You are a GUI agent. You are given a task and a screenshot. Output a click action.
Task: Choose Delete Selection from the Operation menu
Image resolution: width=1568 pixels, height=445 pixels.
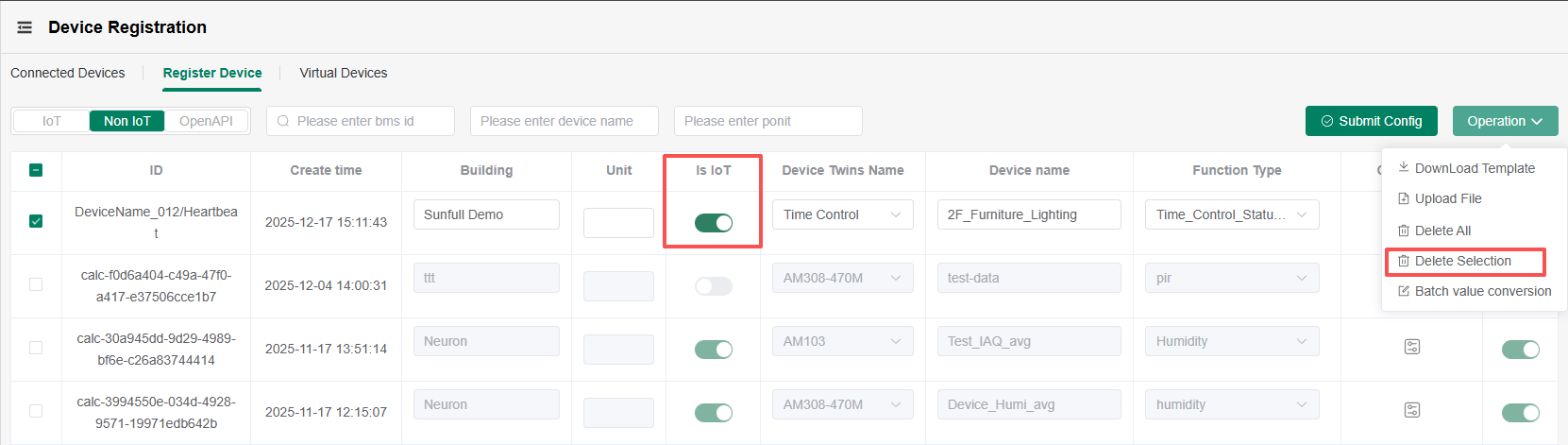1463,261
